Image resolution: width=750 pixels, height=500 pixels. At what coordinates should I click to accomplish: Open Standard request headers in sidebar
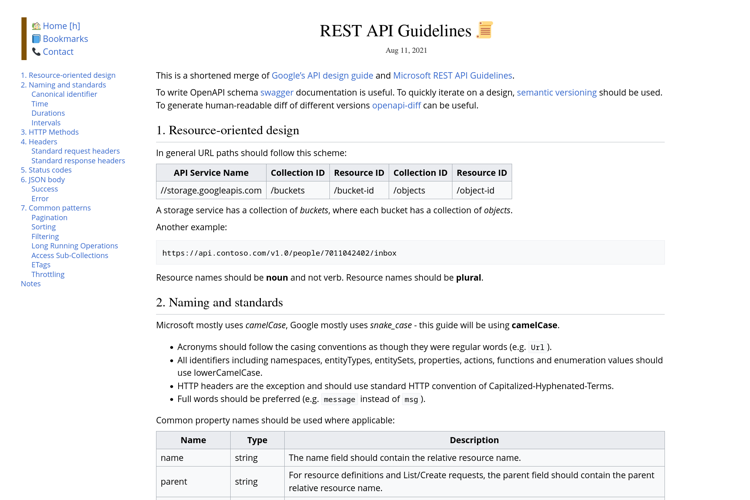(x=75, y=151)
